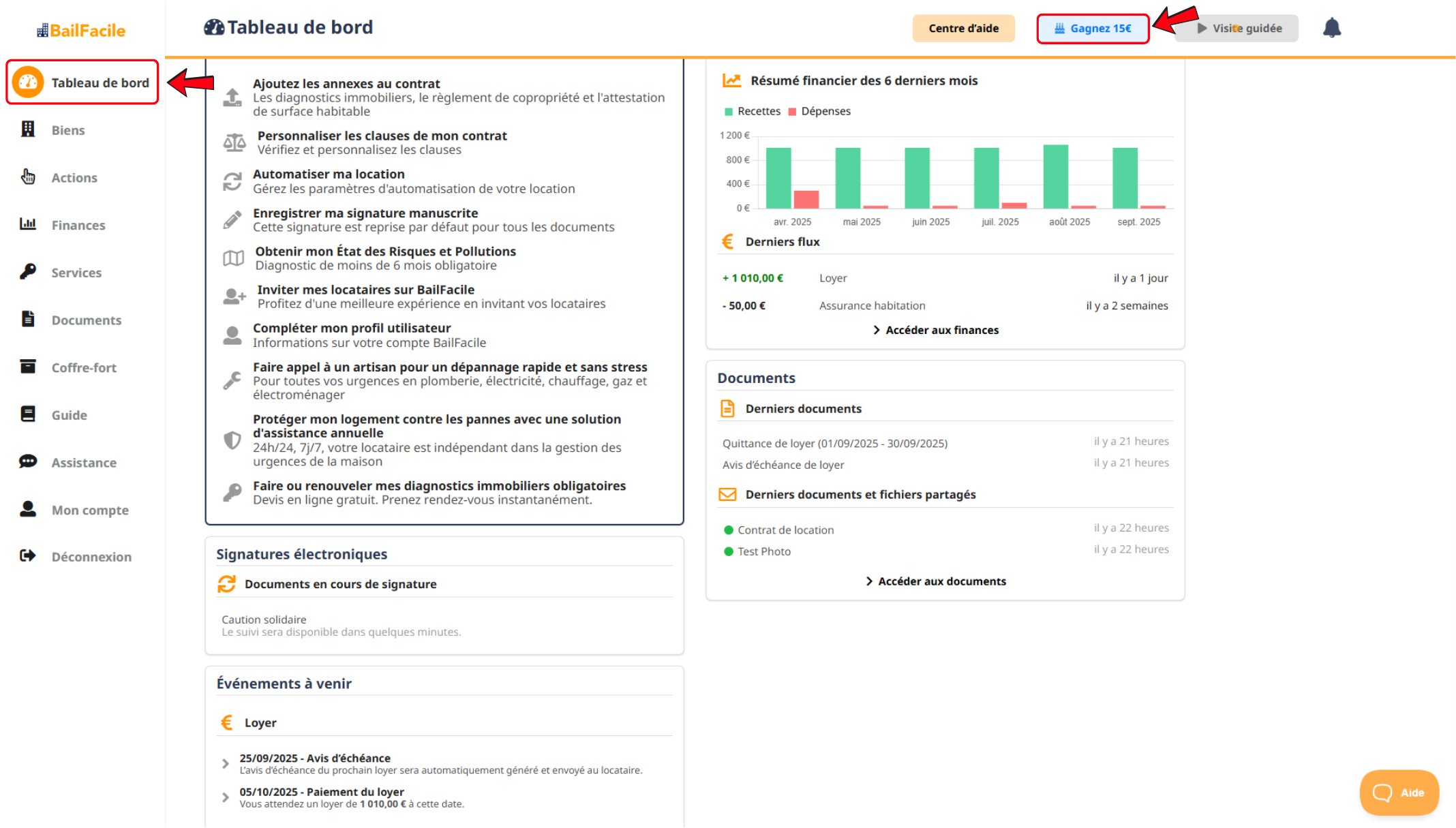This screenshot has height=828, width=1456.
Task: Click the green août 2025 recettes bar
Action: point(1055,177)
